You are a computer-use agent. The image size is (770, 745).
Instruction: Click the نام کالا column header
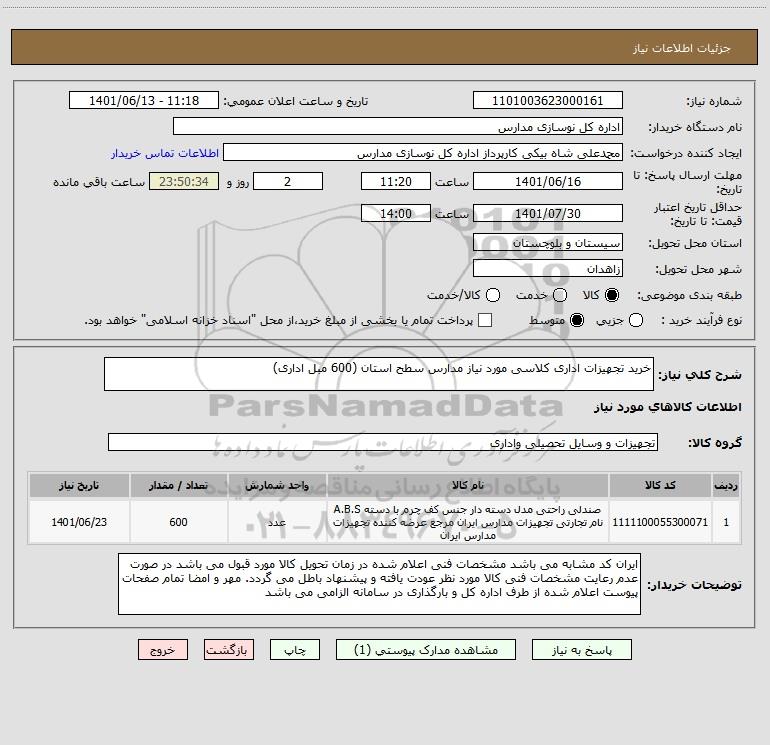(468, 485)
